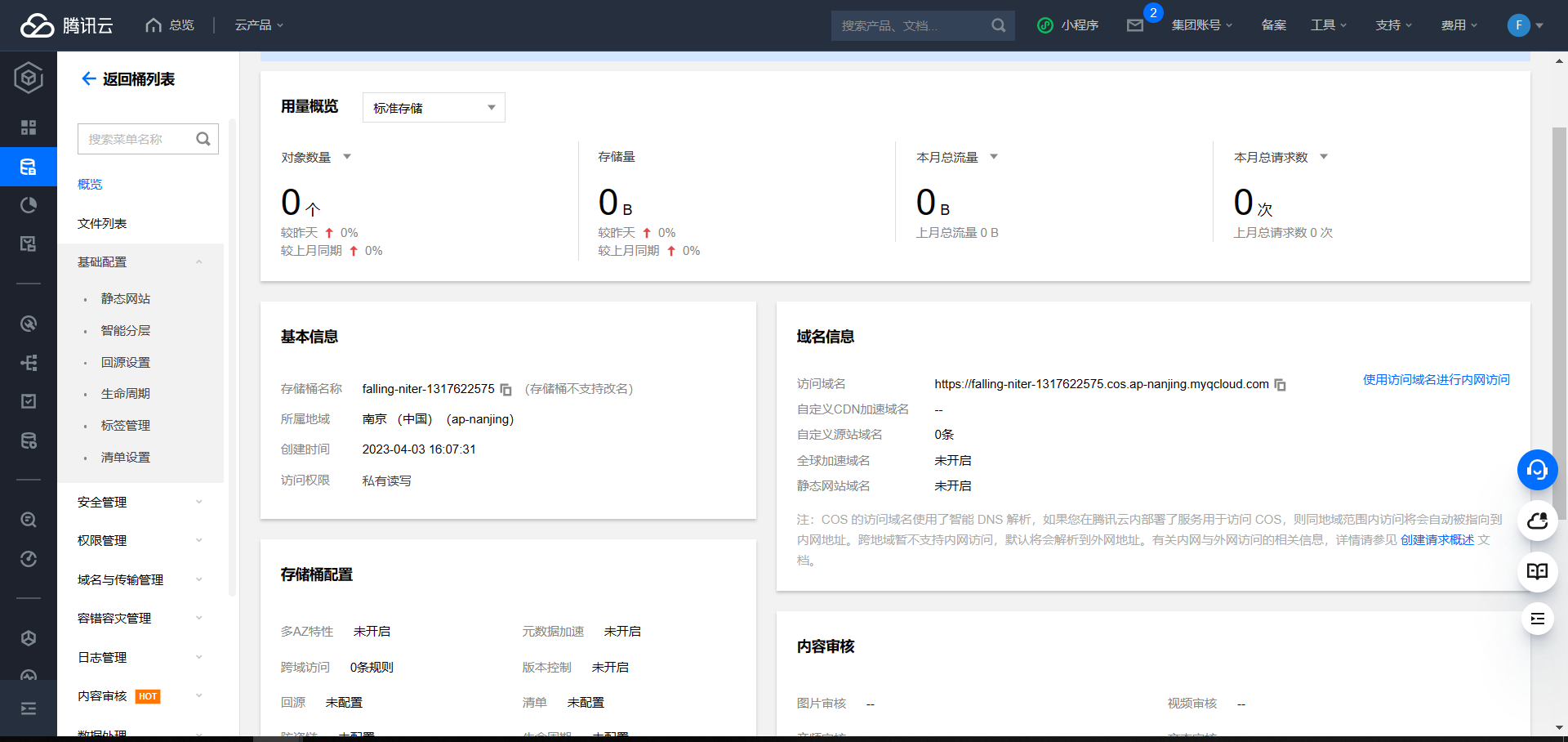
Task: Open the at-sign circle sidebar icon
Action: 29,324
